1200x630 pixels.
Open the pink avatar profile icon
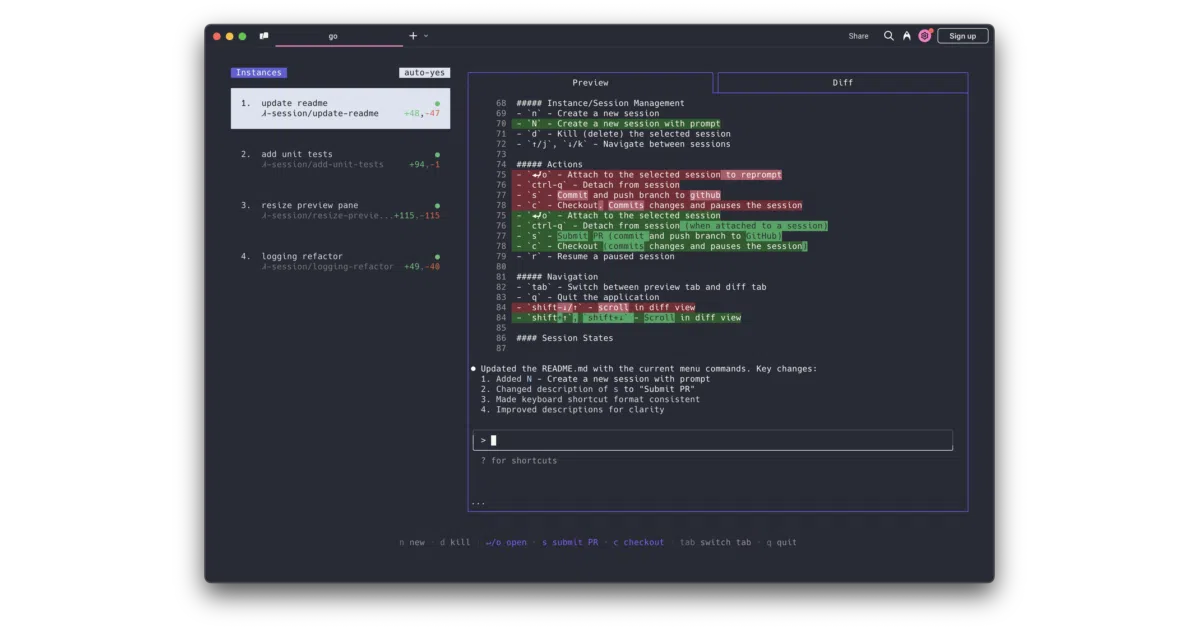coord(925,36)
